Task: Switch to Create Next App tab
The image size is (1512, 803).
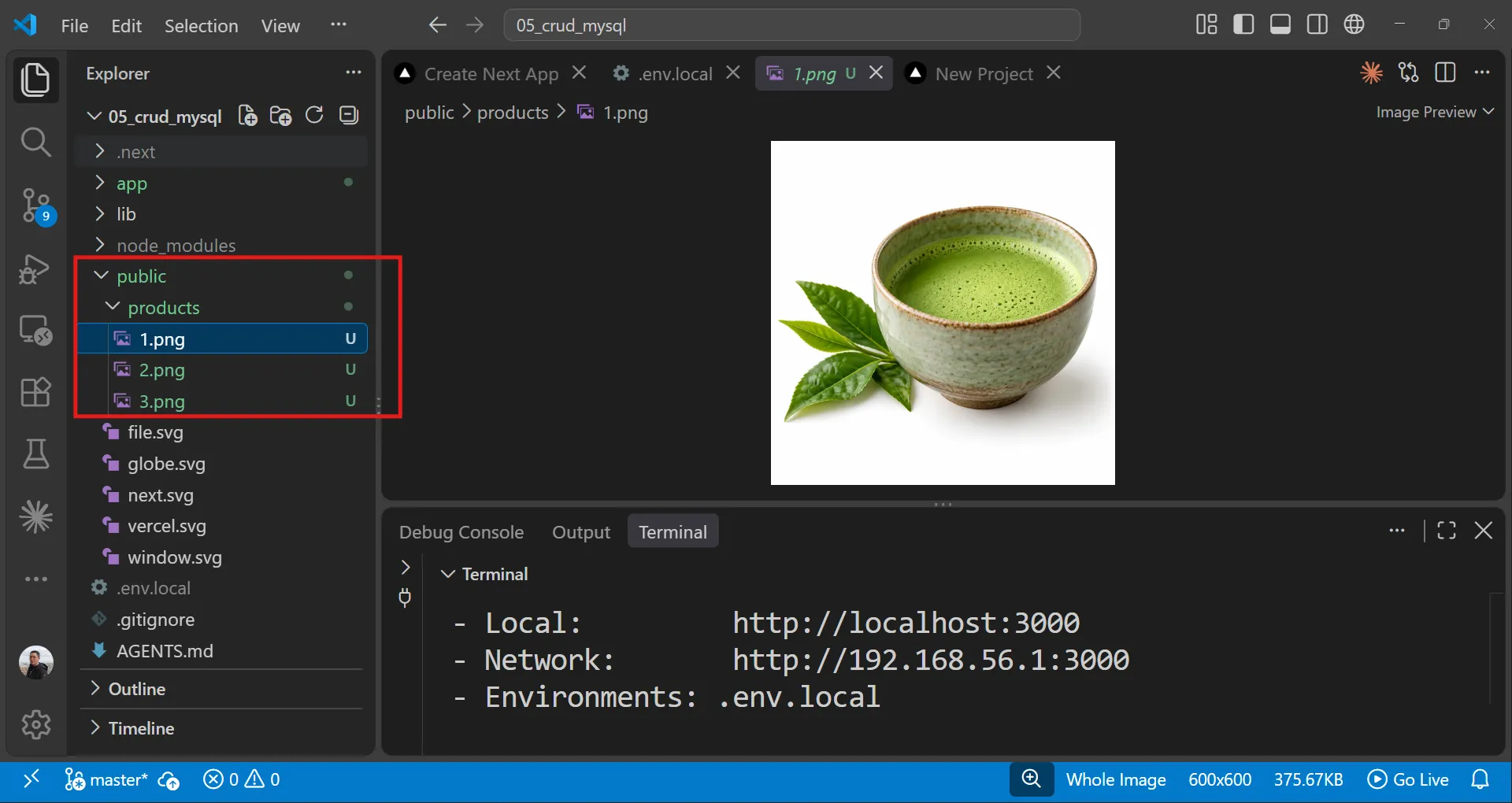Action: [x=491, y=74]
